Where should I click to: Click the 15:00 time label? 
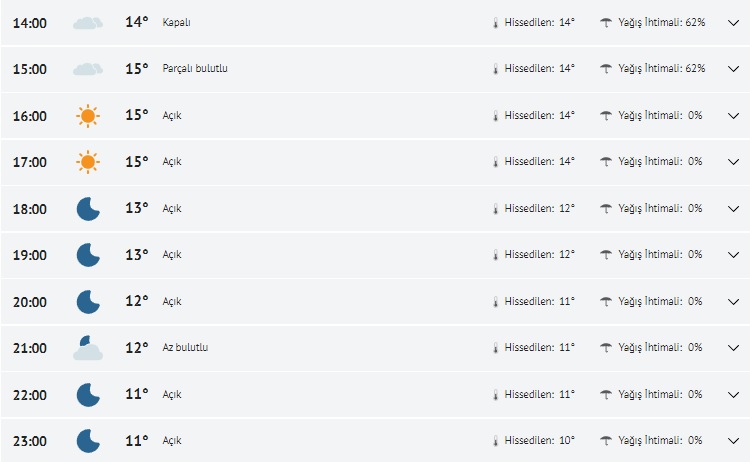30,69
